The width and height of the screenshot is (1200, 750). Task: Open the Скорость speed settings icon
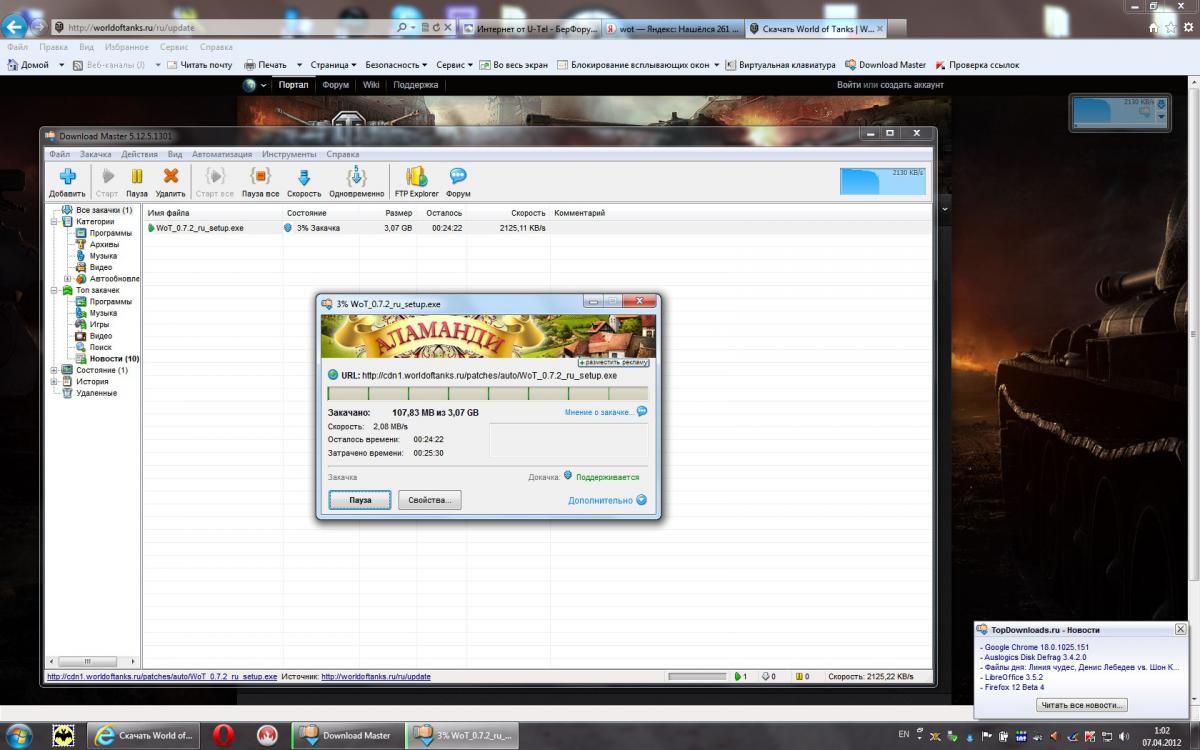[304, 181]
